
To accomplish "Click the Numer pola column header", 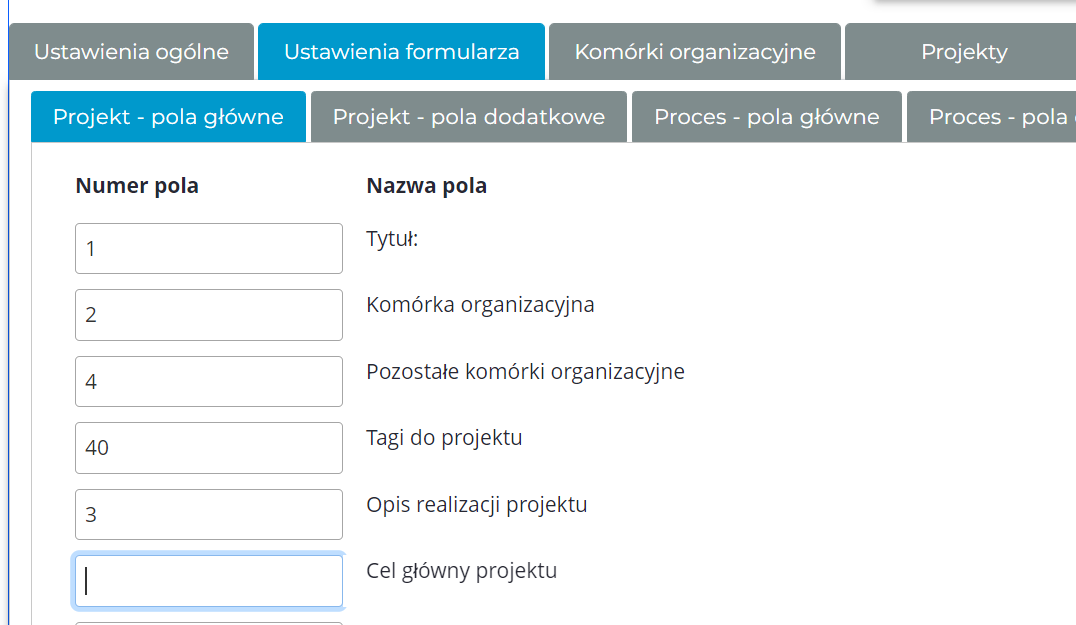I will 137,186.
